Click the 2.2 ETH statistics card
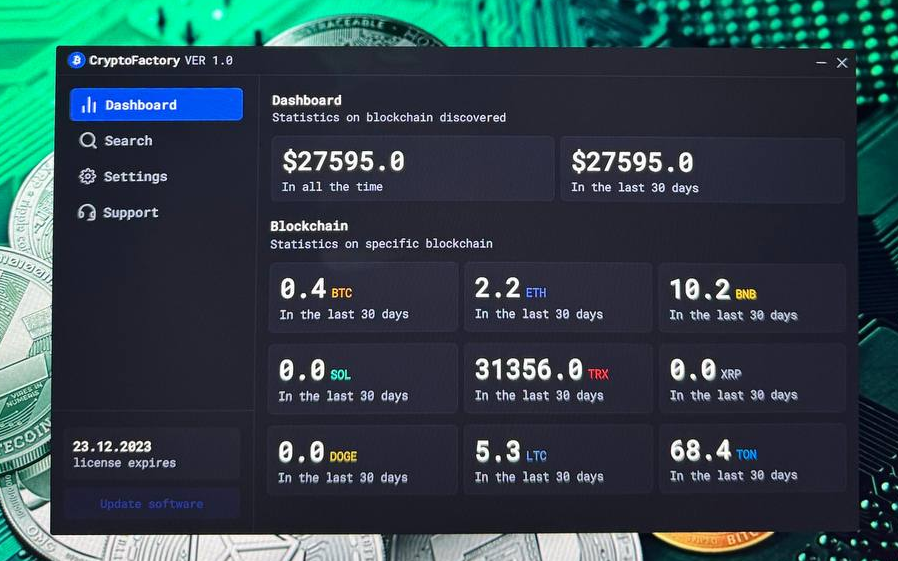The image size is (898, 561). coord(558,297)
